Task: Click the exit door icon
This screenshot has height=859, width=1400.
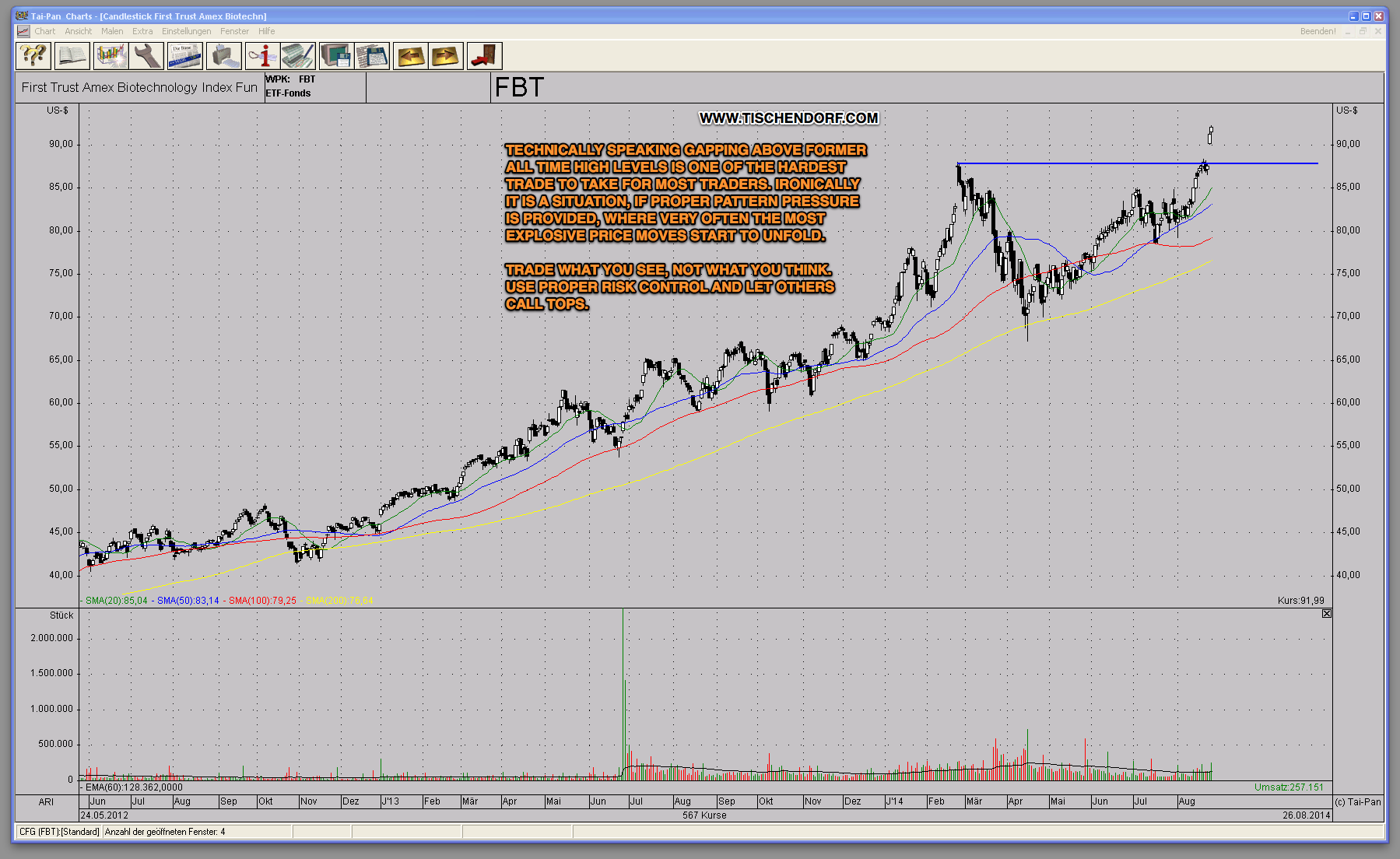Action: pos(484,56)
